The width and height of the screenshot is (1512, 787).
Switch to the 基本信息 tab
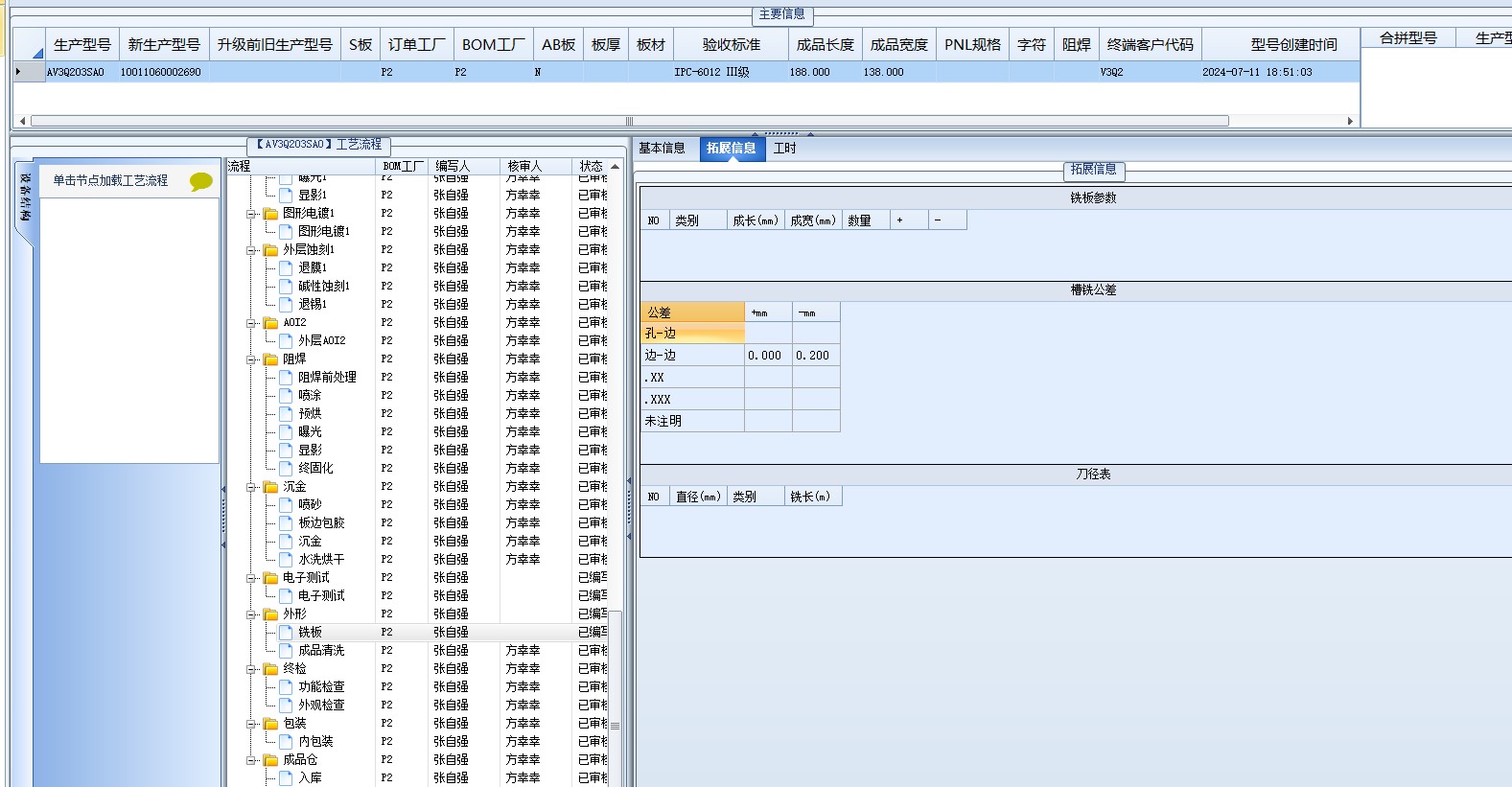tap(662, 149)
